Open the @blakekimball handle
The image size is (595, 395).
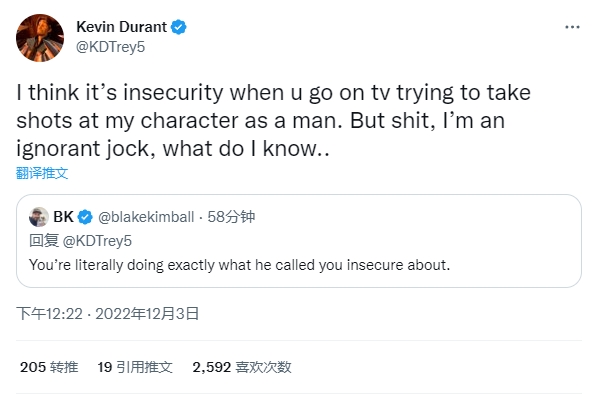146,217
